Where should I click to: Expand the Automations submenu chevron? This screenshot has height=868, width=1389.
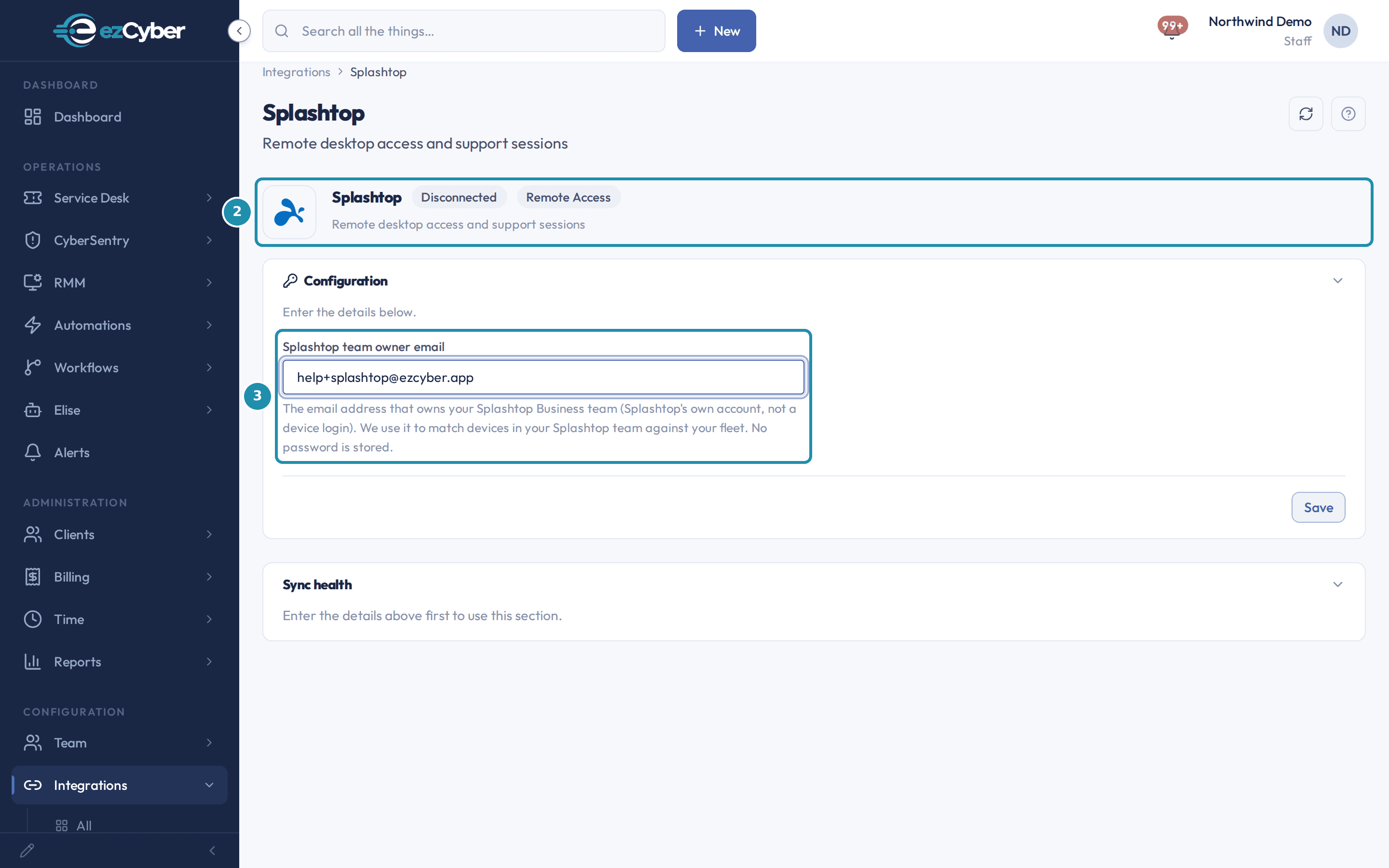pos(209,325)
